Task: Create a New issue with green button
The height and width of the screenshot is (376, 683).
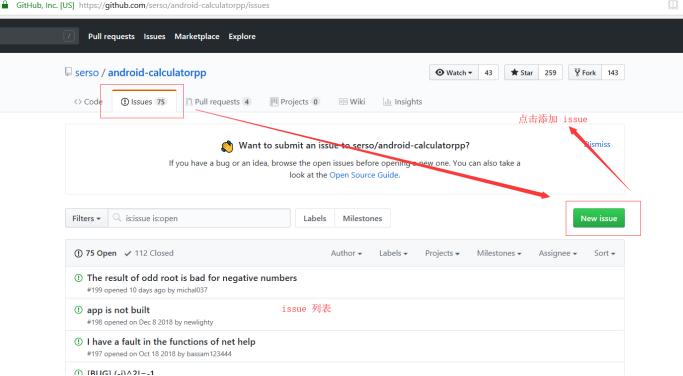Action: tap(598, 218)
